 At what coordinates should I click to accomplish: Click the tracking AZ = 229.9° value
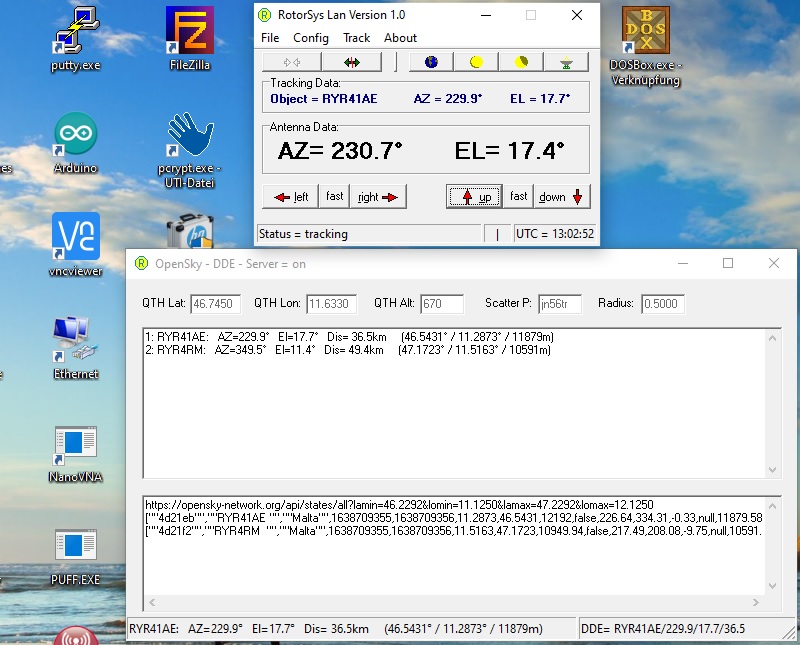pos(448,99)
